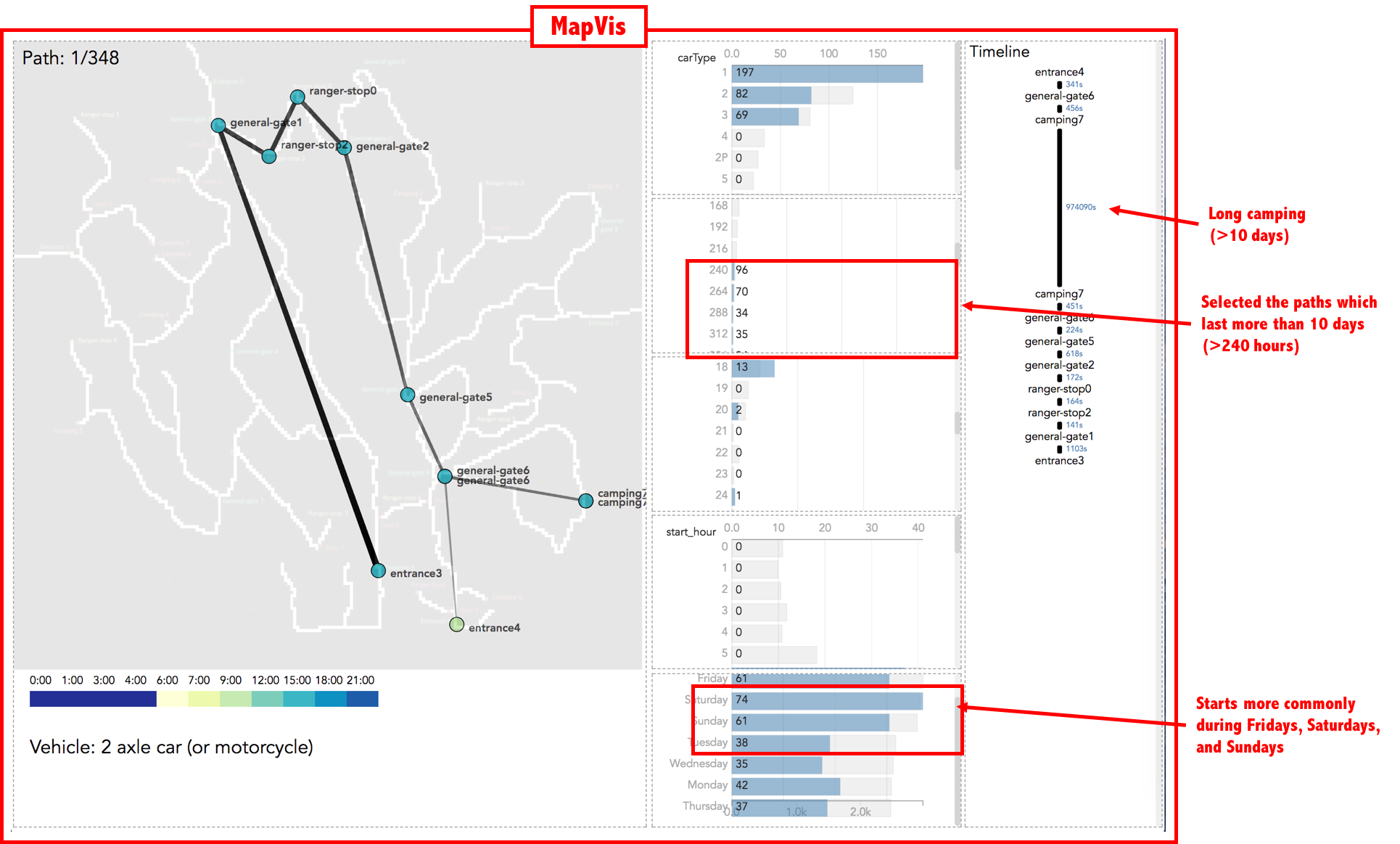Screen dimensions: 1400x844
Task: Select the Saturday bar showing 74
Action: coord(827,700)
